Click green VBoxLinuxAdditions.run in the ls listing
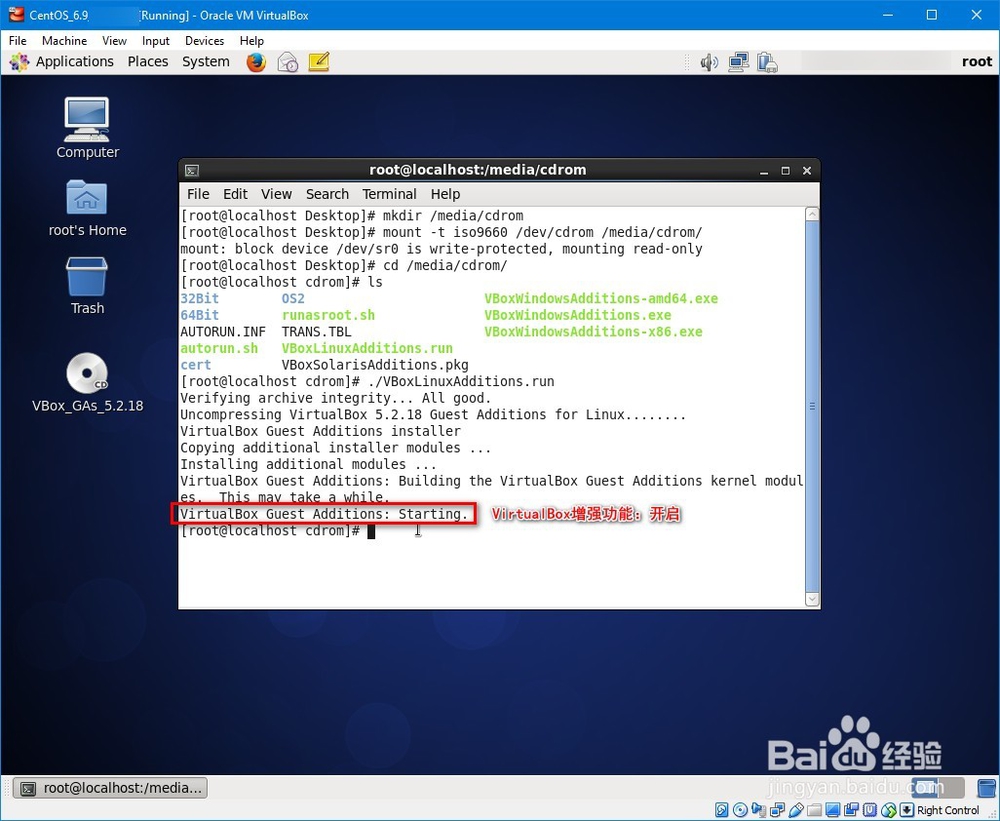Viewport: 1000px width, 821px height. coord(367,348)
